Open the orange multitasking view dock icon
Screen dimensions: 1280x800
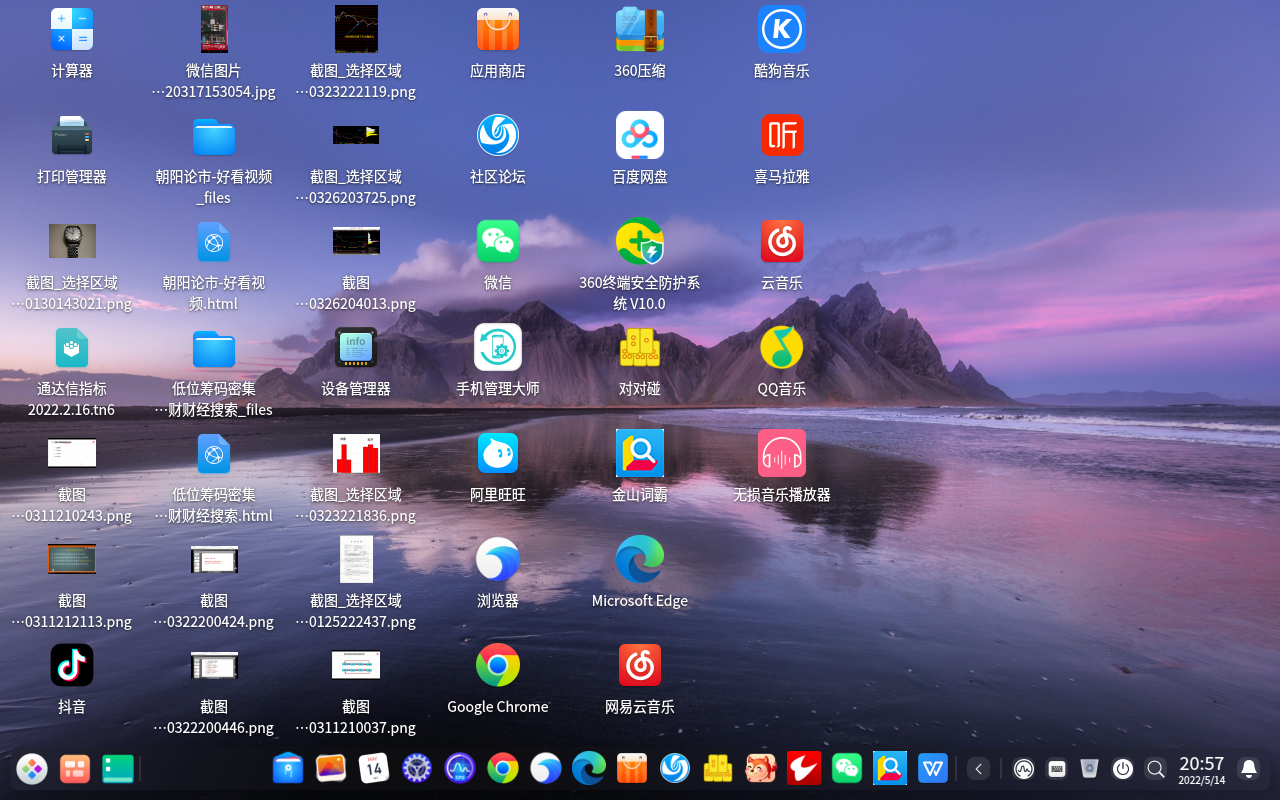(75, 768)
